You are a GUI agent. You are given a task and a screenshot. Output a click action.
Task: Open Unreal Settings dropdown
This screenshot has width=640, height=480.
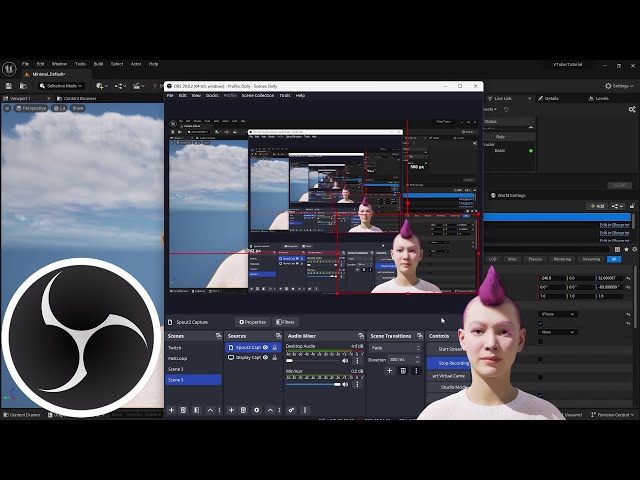click(619, 86)
